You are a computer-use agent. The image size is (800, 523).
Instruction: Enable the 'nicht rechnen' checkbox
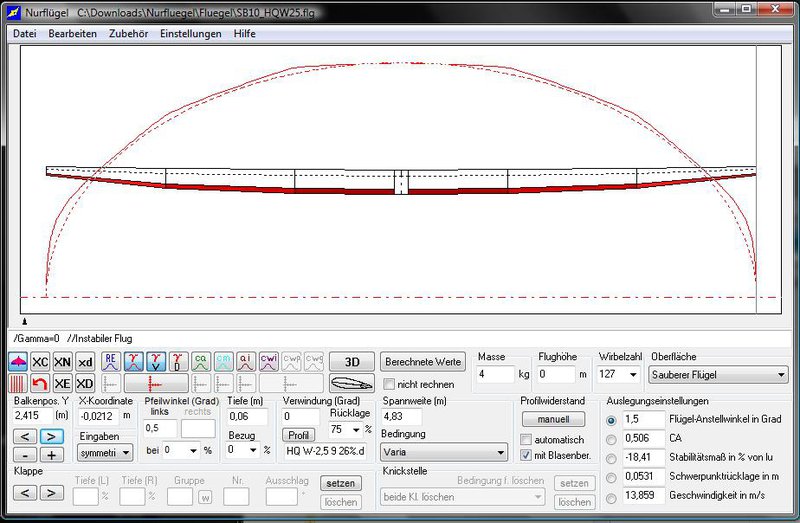(390, 384)
